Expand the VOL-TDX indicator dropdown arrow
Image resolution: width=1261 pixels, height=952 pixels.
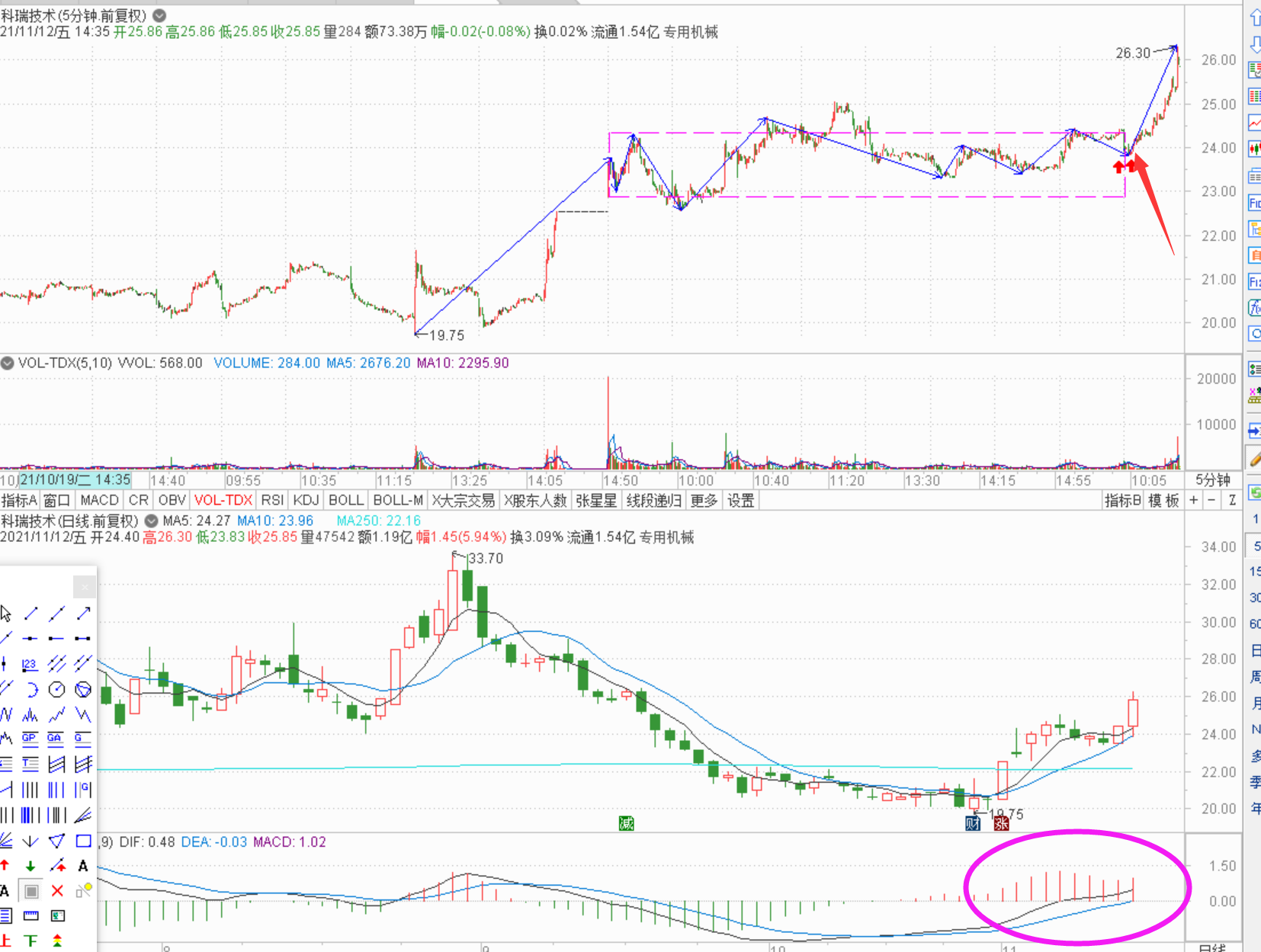8,363
